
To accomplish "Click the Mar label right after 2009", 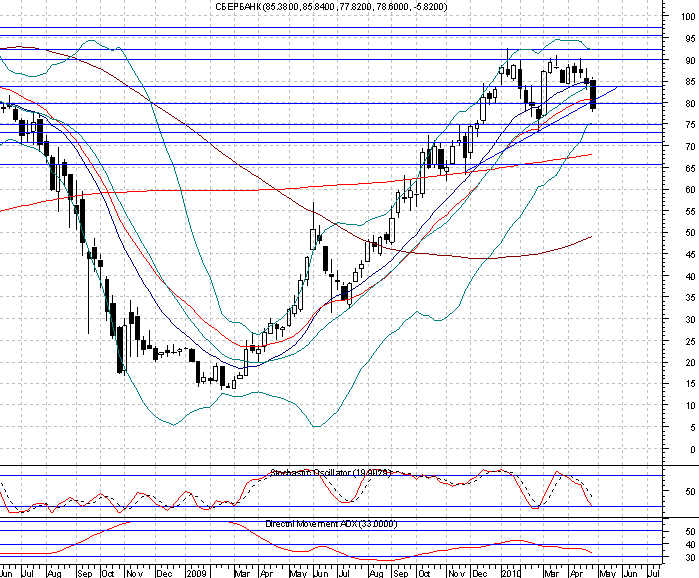I will click(x=242, y=573).
